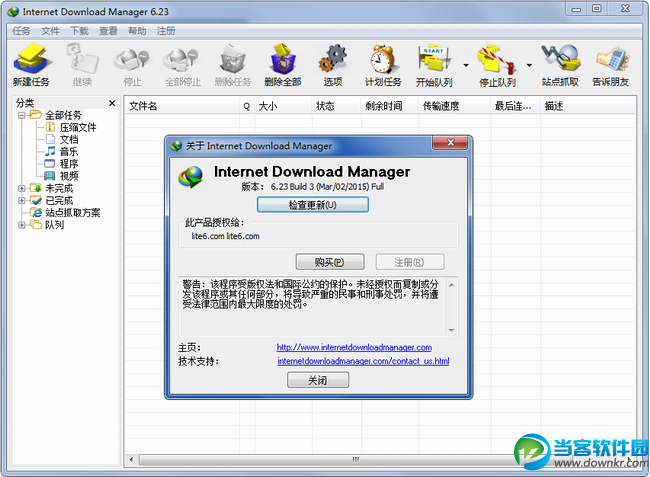Image resolution: width=650 pixels, height=477 pixels.
Task: Open the 下载 menu
Action: [x=79, y=31]
